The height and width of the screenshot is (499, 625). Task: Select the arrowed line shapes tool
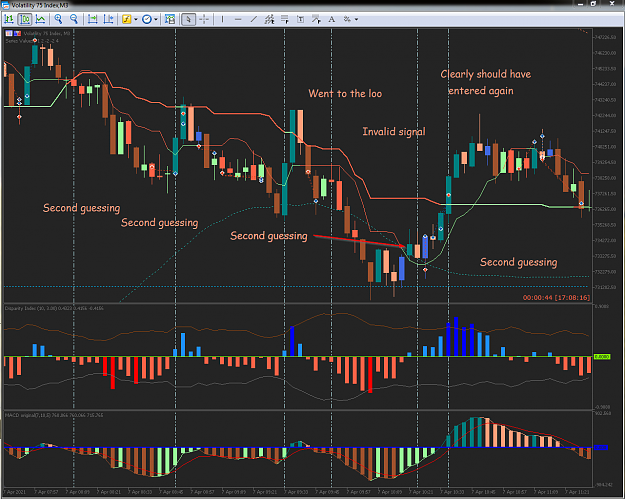tap(316, 19)
